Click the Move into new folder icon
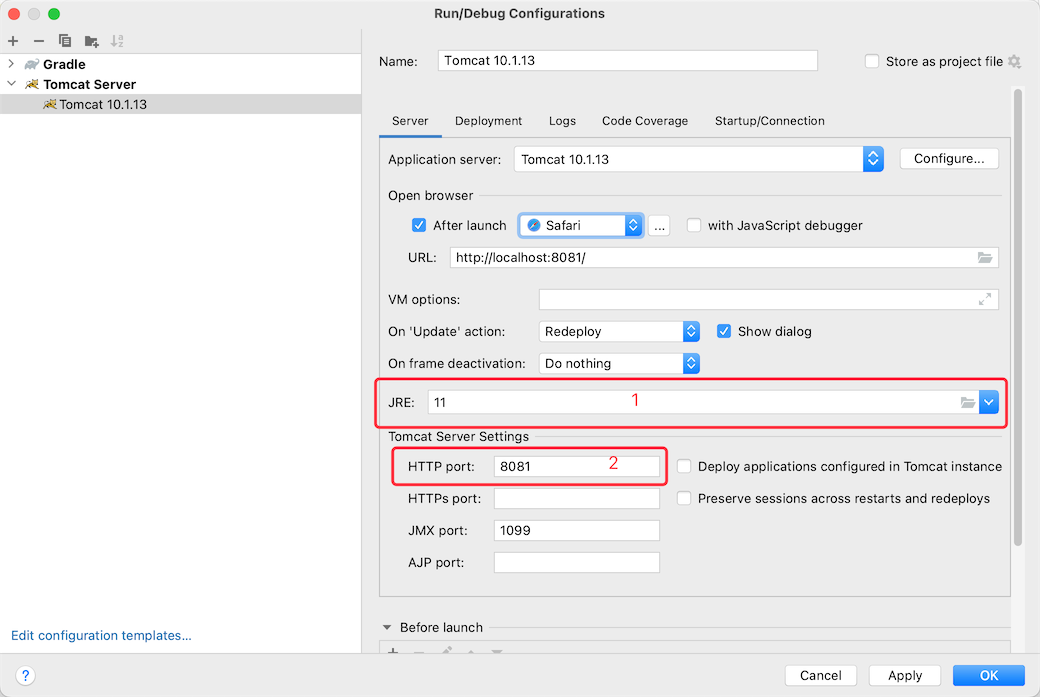The width and height of the screenshot is (1040, 697). [91, 41]
